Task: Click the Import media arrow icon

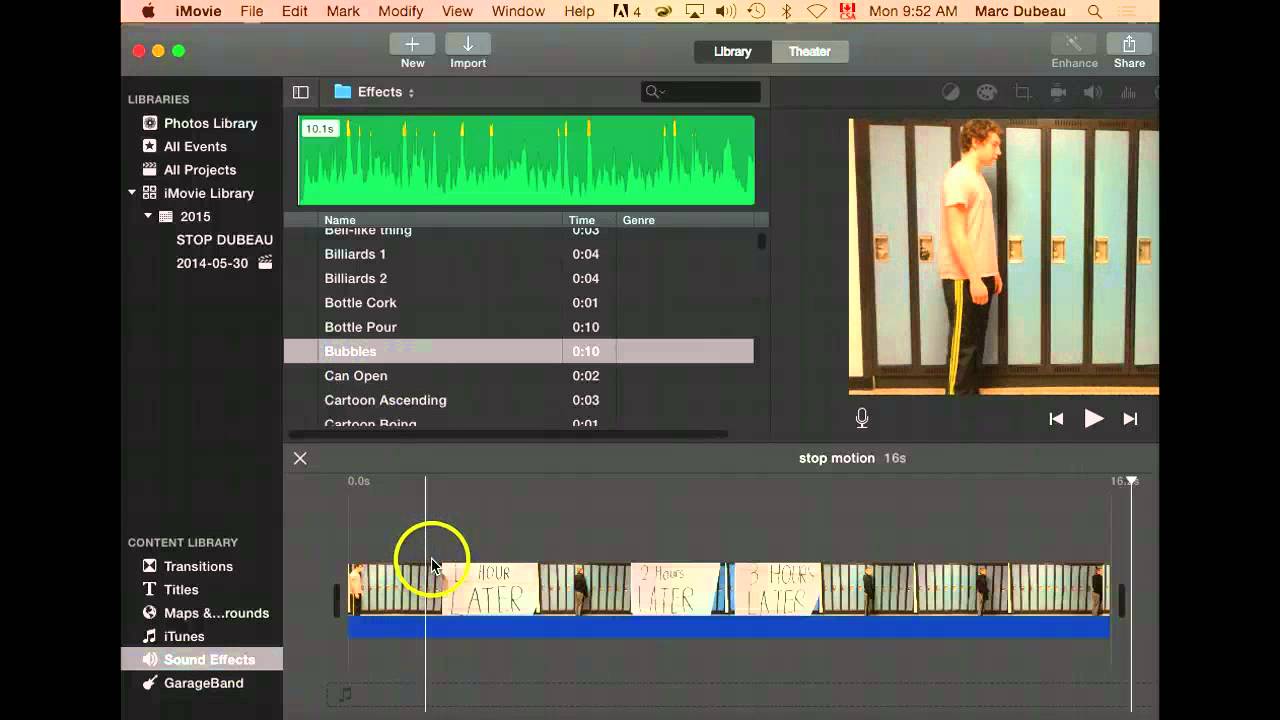Action: pos(467,44)
